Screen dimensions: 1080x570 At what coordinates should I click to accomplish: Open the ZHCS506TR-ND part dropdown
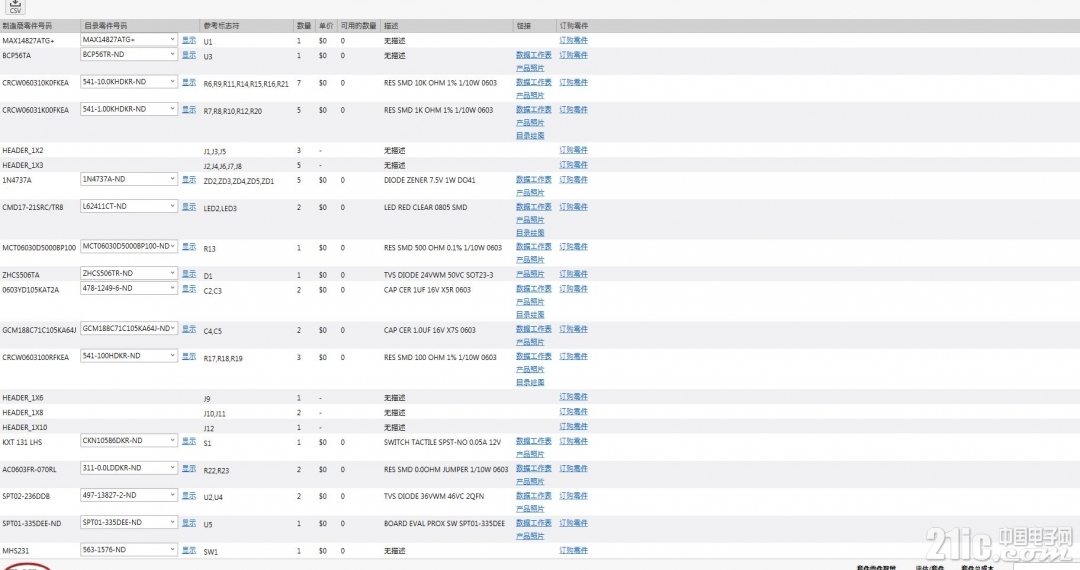coord(129,273)
